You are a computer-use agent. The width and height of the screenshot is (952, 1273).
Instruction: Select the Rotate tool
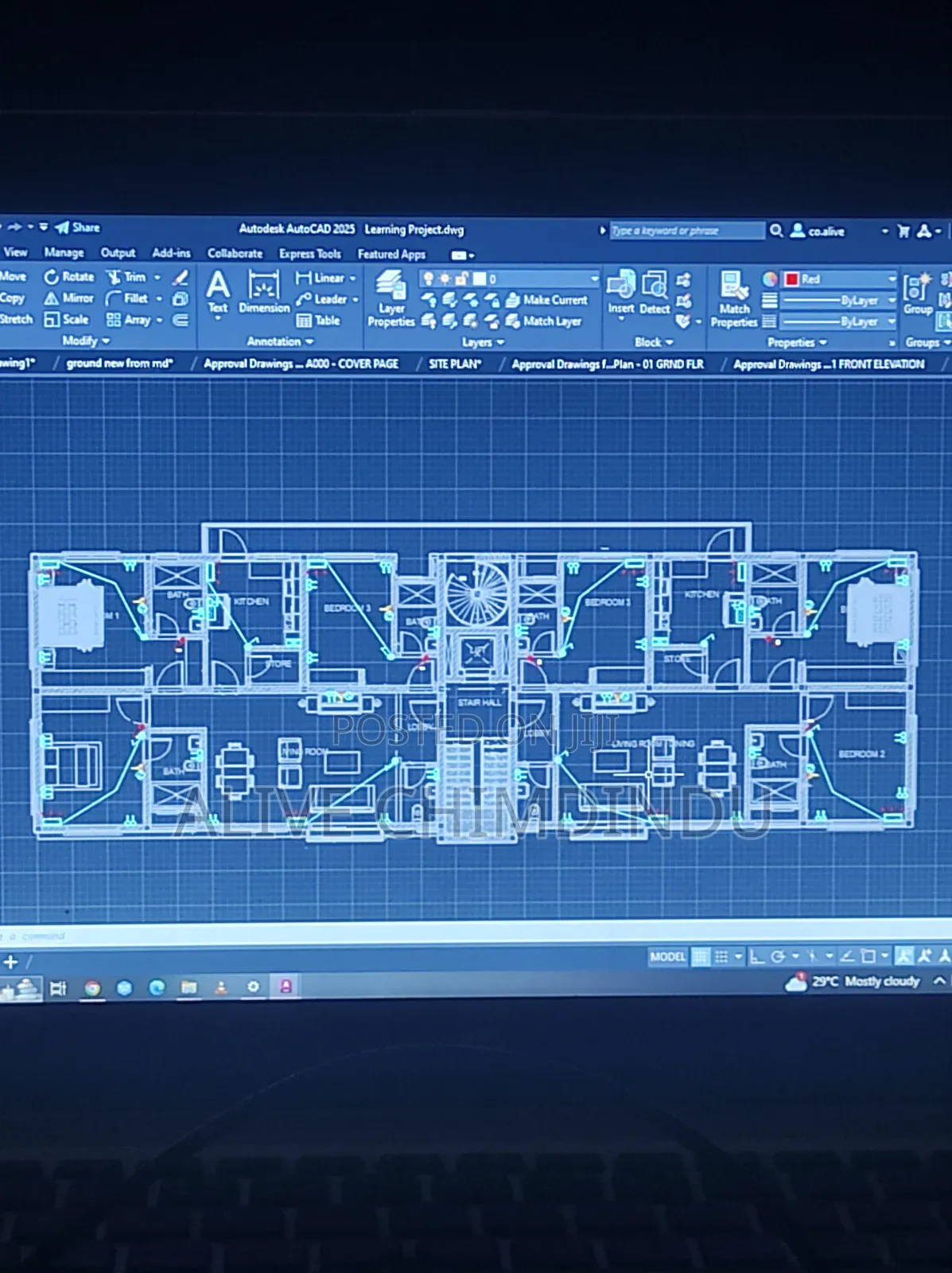tap(69, 277)
